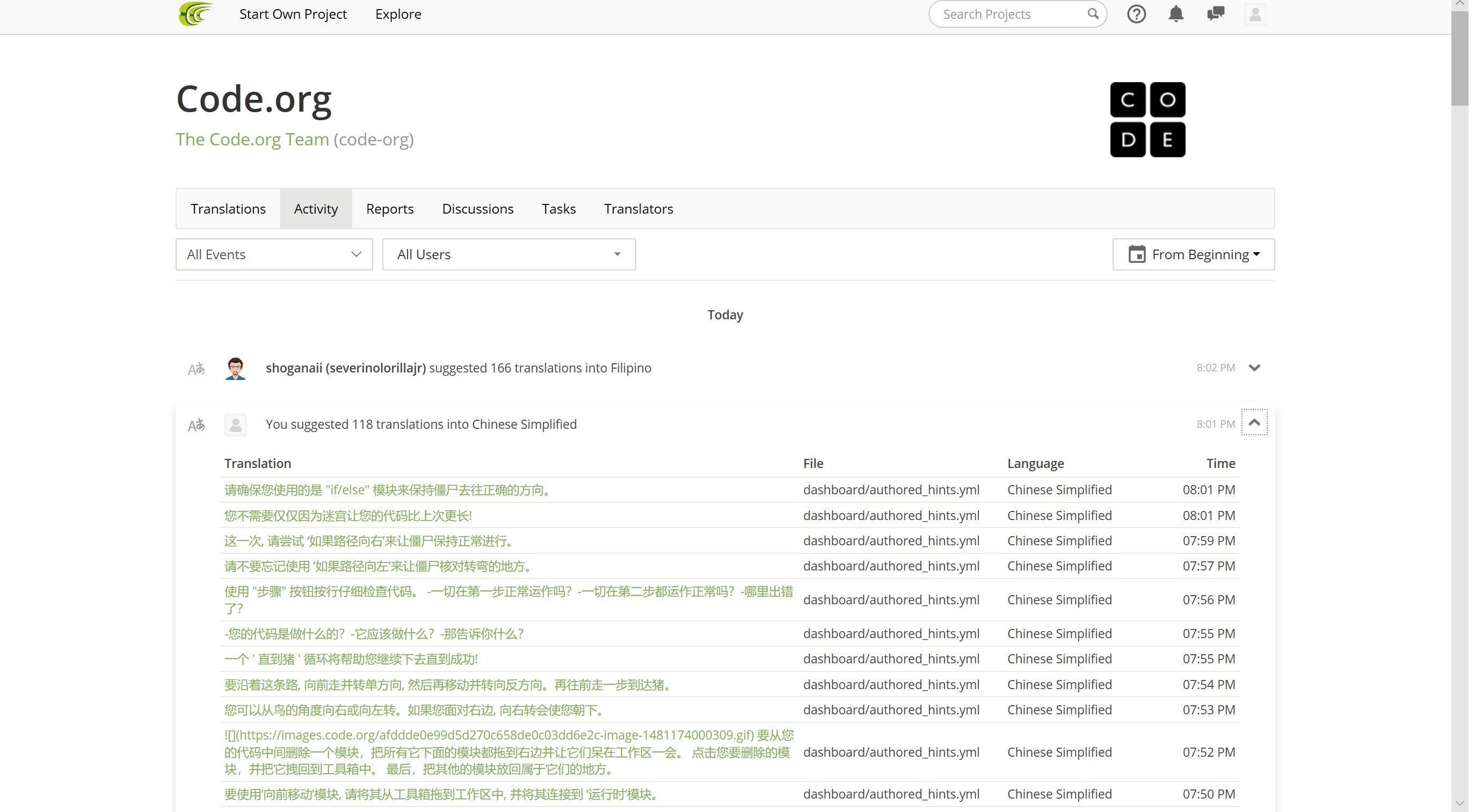Open the Explore menu item
The height and width of the screenshot is (812, 1475).
click(x=398, y=14)
